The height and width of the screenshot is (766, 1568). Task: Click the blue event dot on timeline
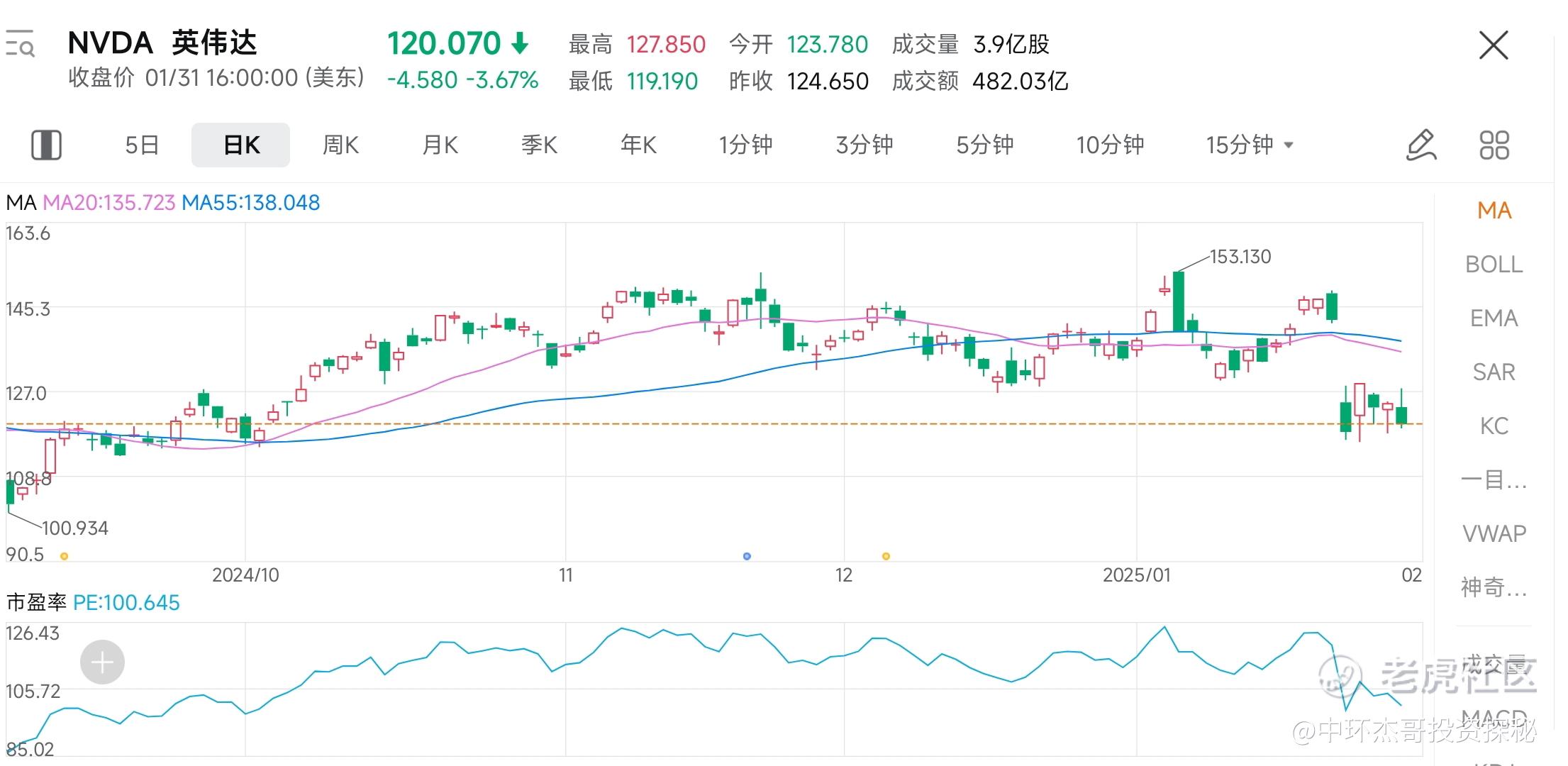coord(747,556)
